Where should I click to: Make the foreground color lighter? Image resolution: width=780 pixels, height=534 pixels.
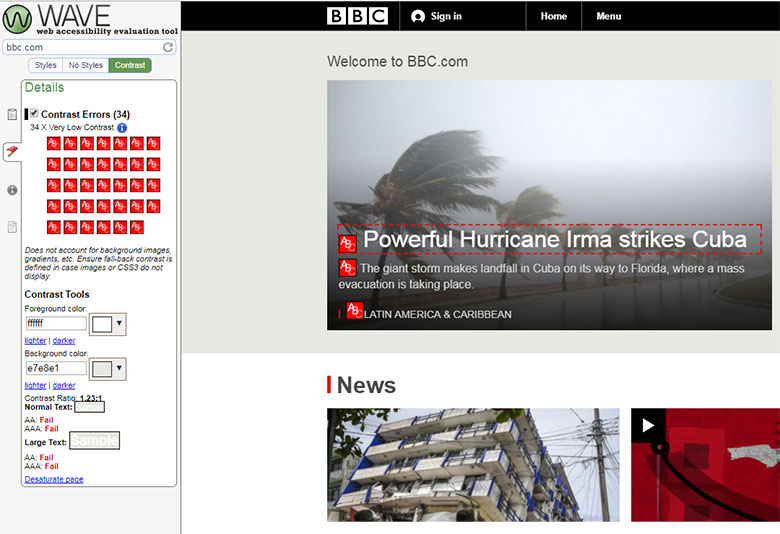[x=35, y=341]
